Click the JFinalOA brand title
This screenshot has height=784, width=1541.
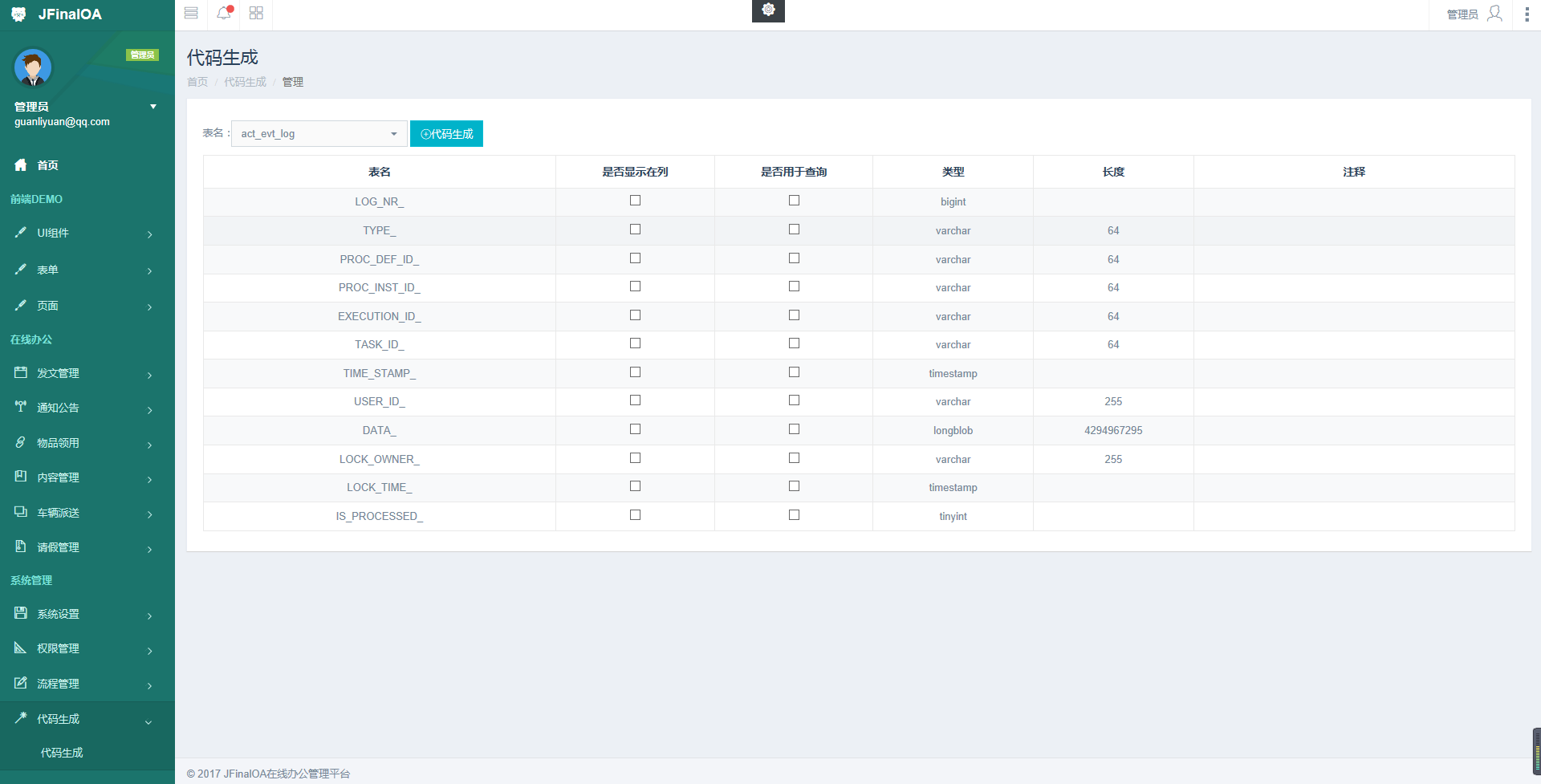point(70,14)
